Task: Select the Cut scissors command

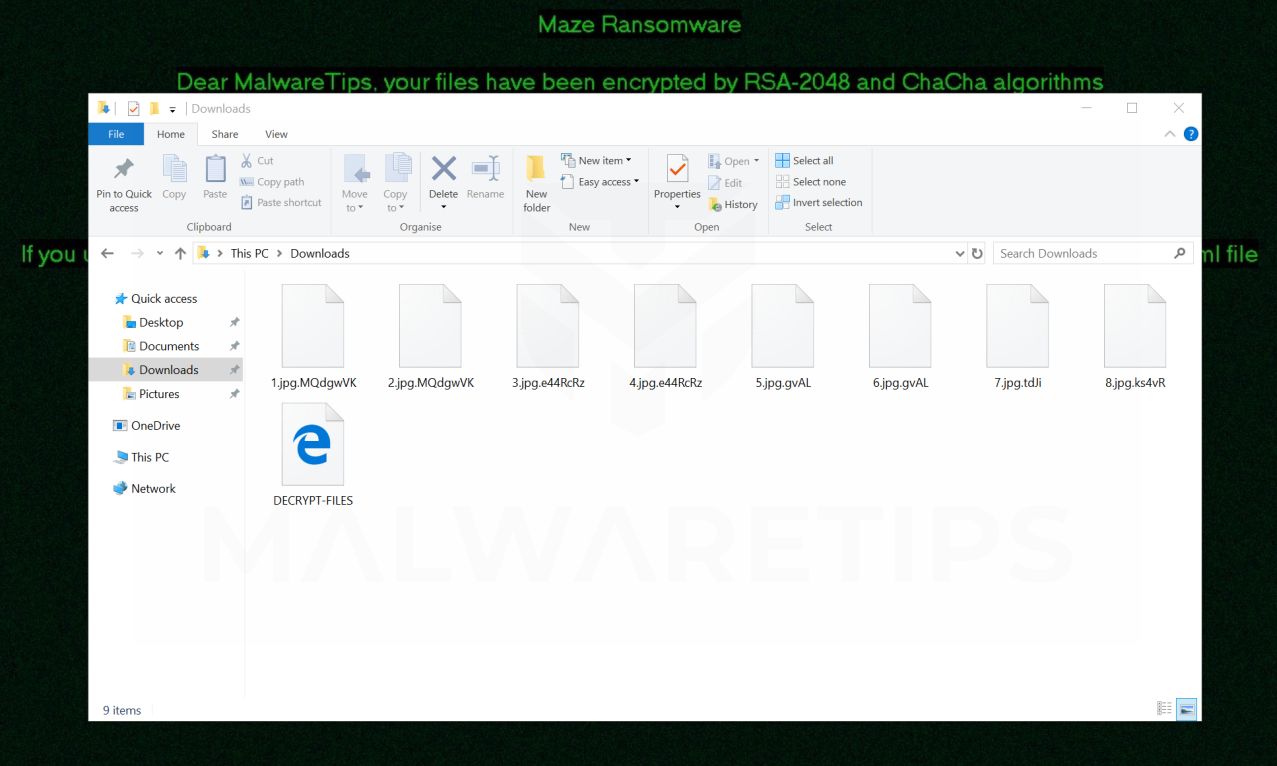Action: pyautogui.click(x=257, y=160)
